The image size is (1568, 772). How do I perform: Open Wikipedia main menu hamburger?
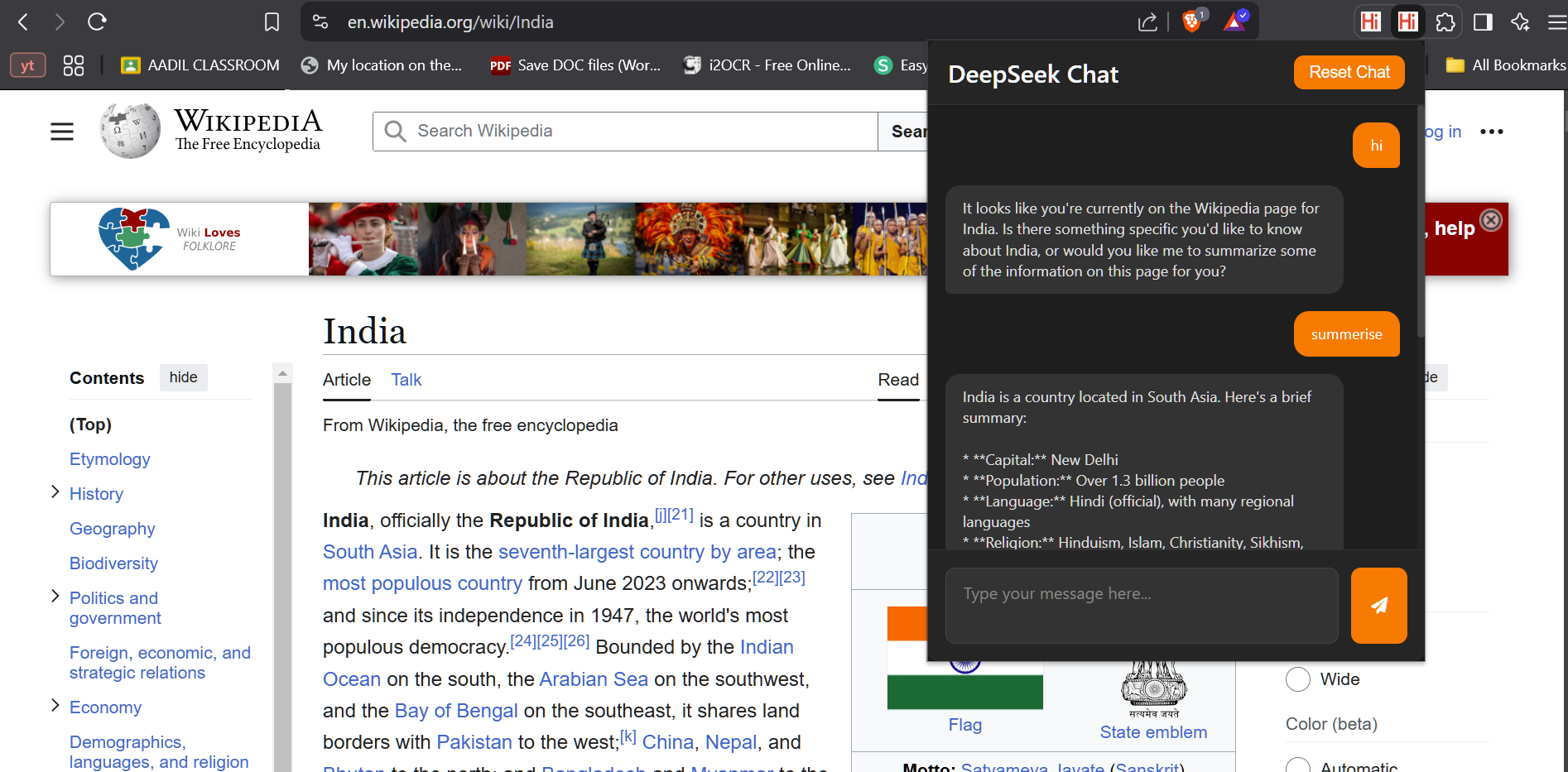pyautogui.click(x=62, y=132)
